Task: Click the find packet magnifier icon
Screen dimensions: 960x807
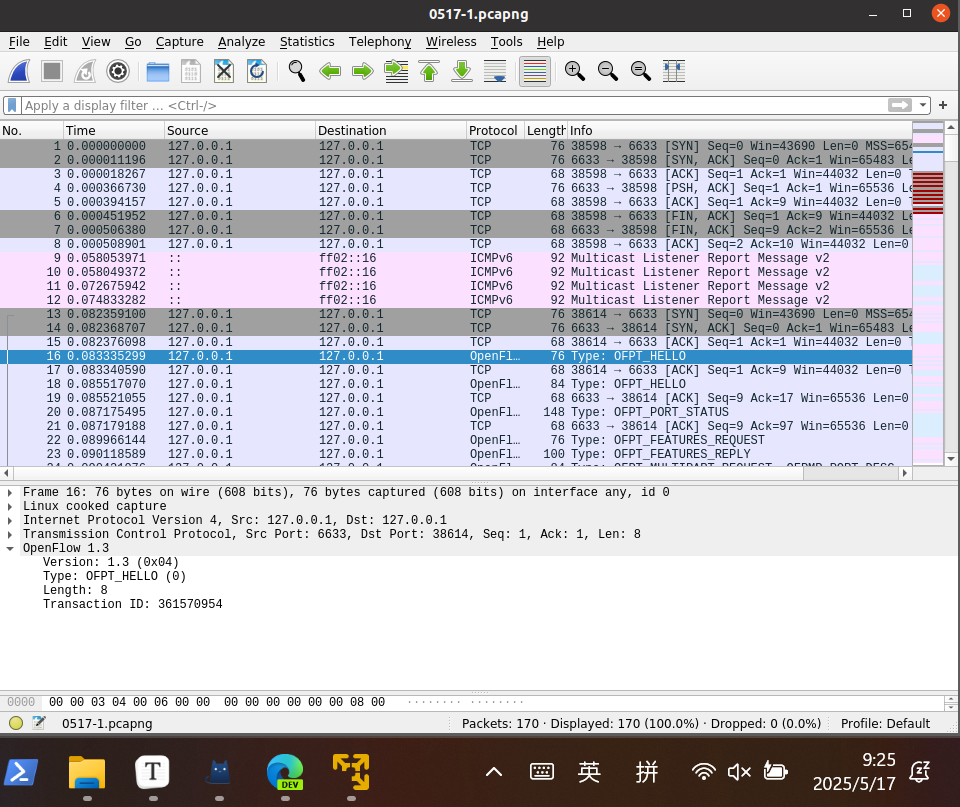Action: click(x=297, y=71)
